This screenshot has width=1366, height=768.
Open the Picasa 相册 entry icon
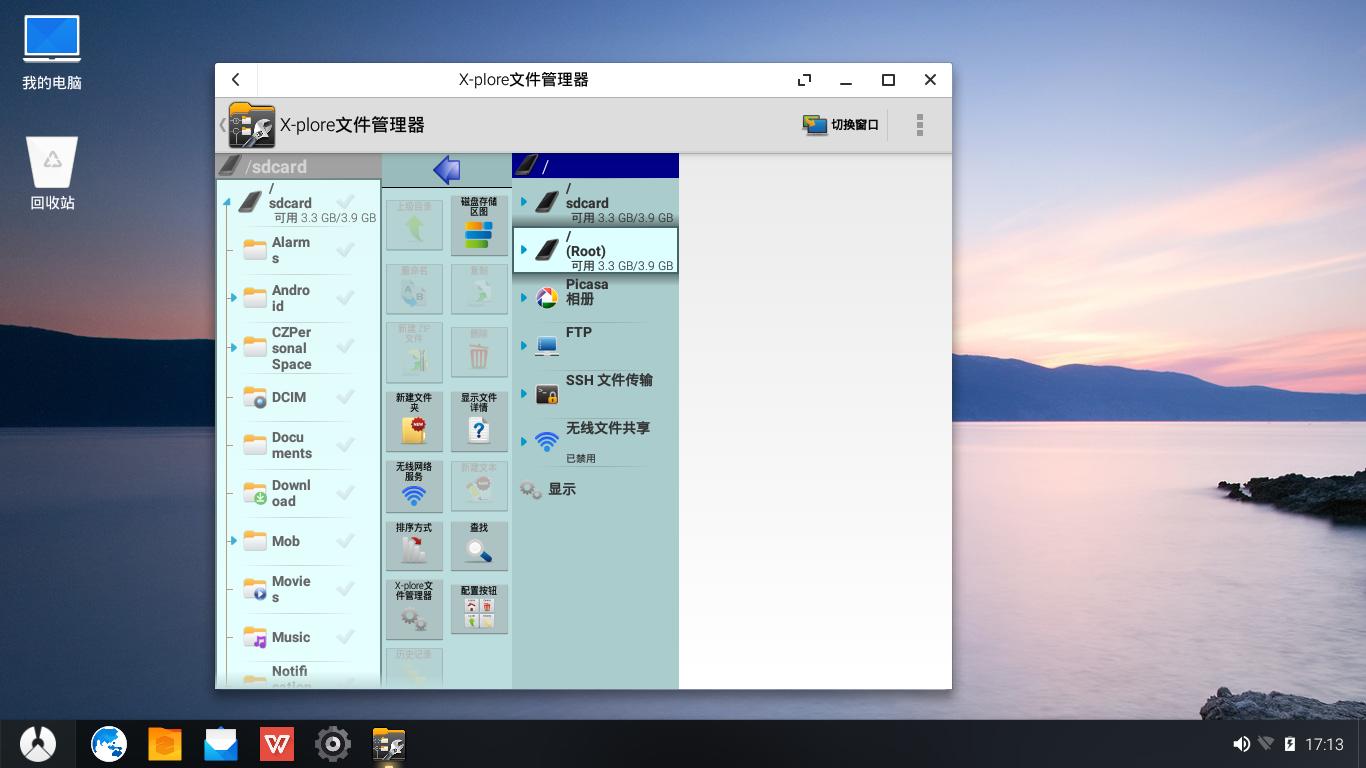(547, 297)
